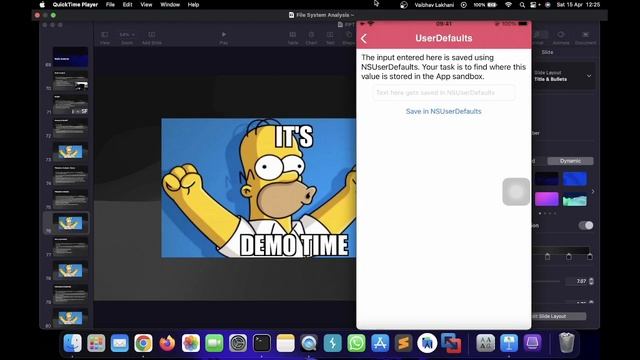The height and width of the screenshot is (360, 640).
Task: Click the rightmost gradient stop handle
Action: point(589,257)
